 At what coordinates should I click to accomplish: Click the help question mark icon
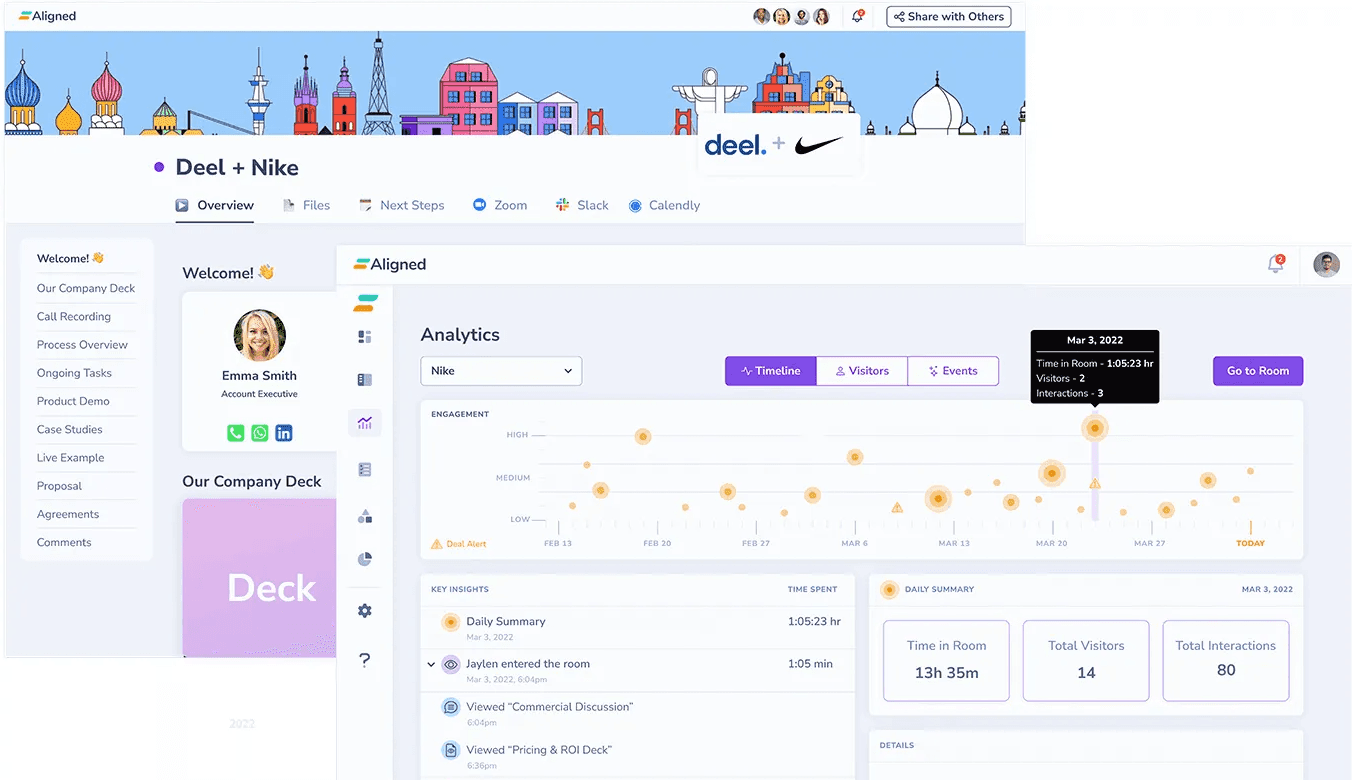coord(365,660)
